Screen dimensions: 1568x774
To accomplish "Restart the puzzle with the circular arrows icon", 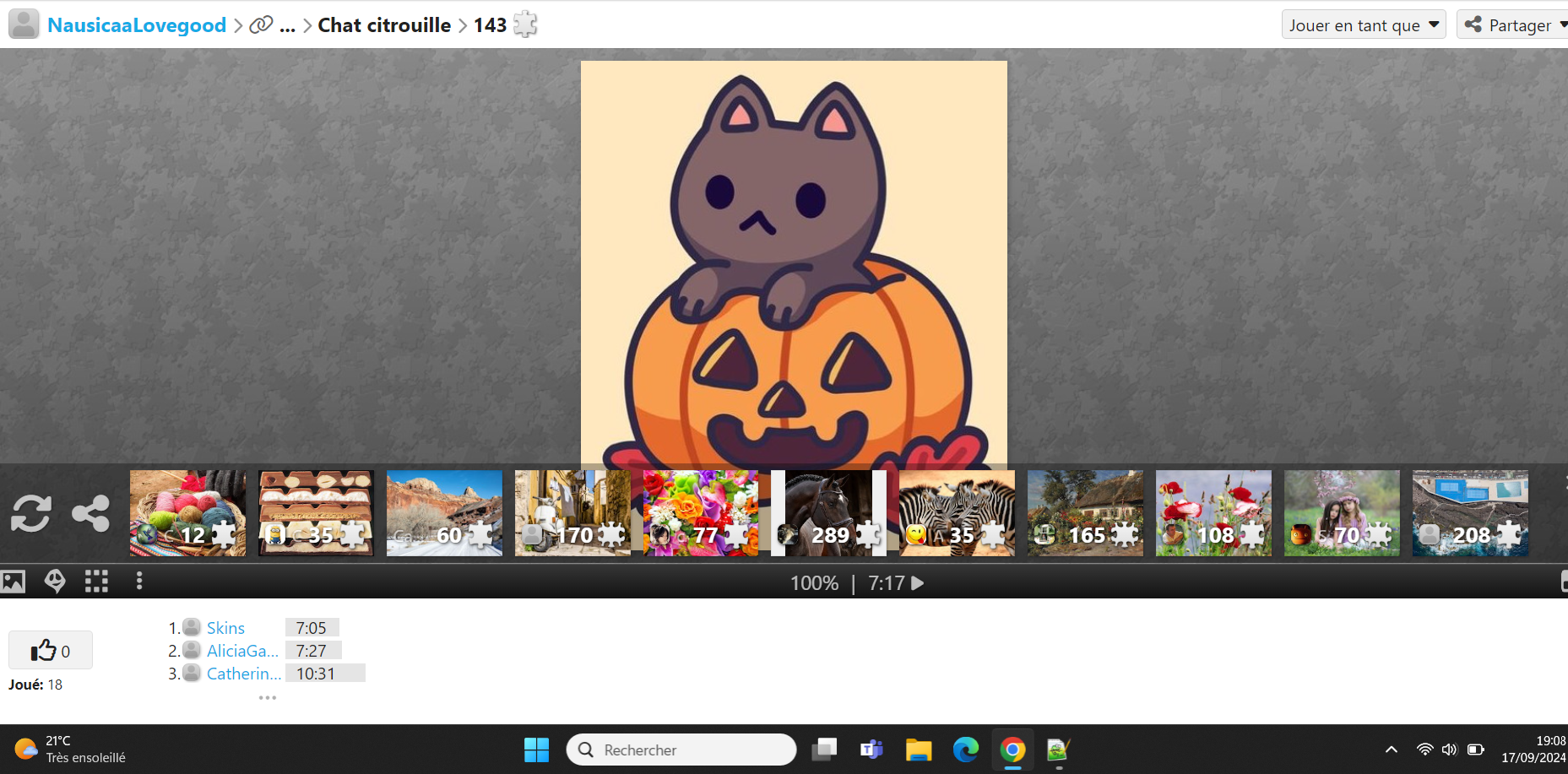I will tap(31, 513).
